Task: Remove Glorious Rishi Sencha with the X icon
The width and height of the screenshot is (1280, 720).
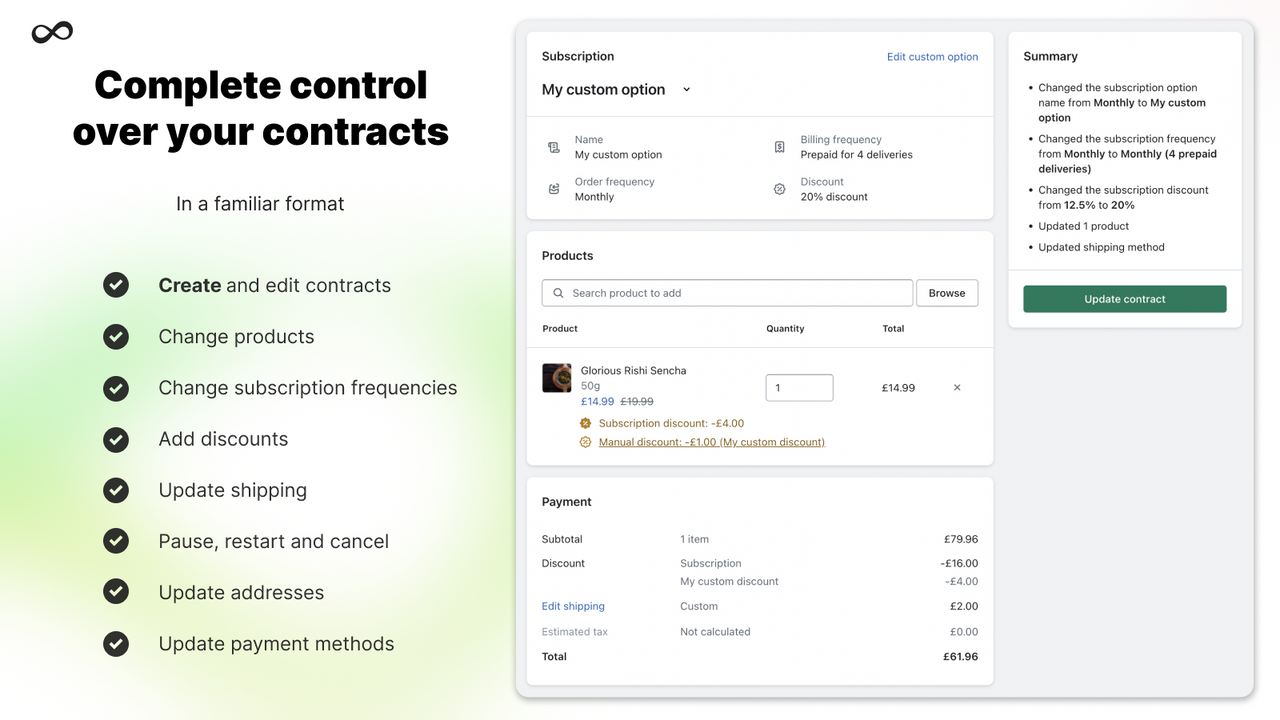Action: (956, 387)
